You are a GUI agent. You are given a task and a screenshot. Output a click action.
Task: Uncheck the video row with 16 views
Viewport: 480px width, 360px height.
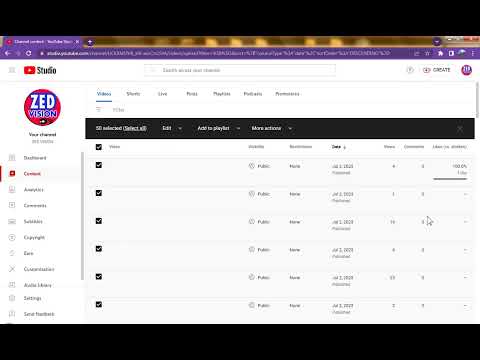pos(99,221)
